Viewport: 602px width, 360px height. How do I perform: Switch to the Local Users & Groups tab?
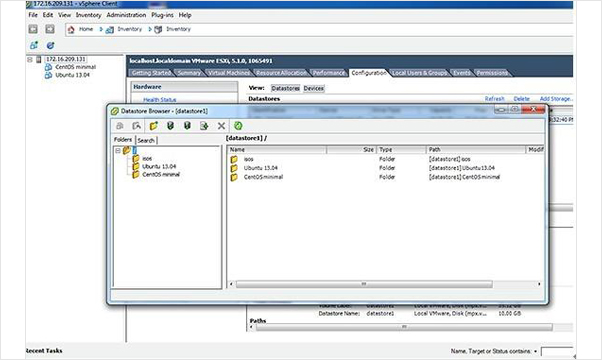coord(420,73)
